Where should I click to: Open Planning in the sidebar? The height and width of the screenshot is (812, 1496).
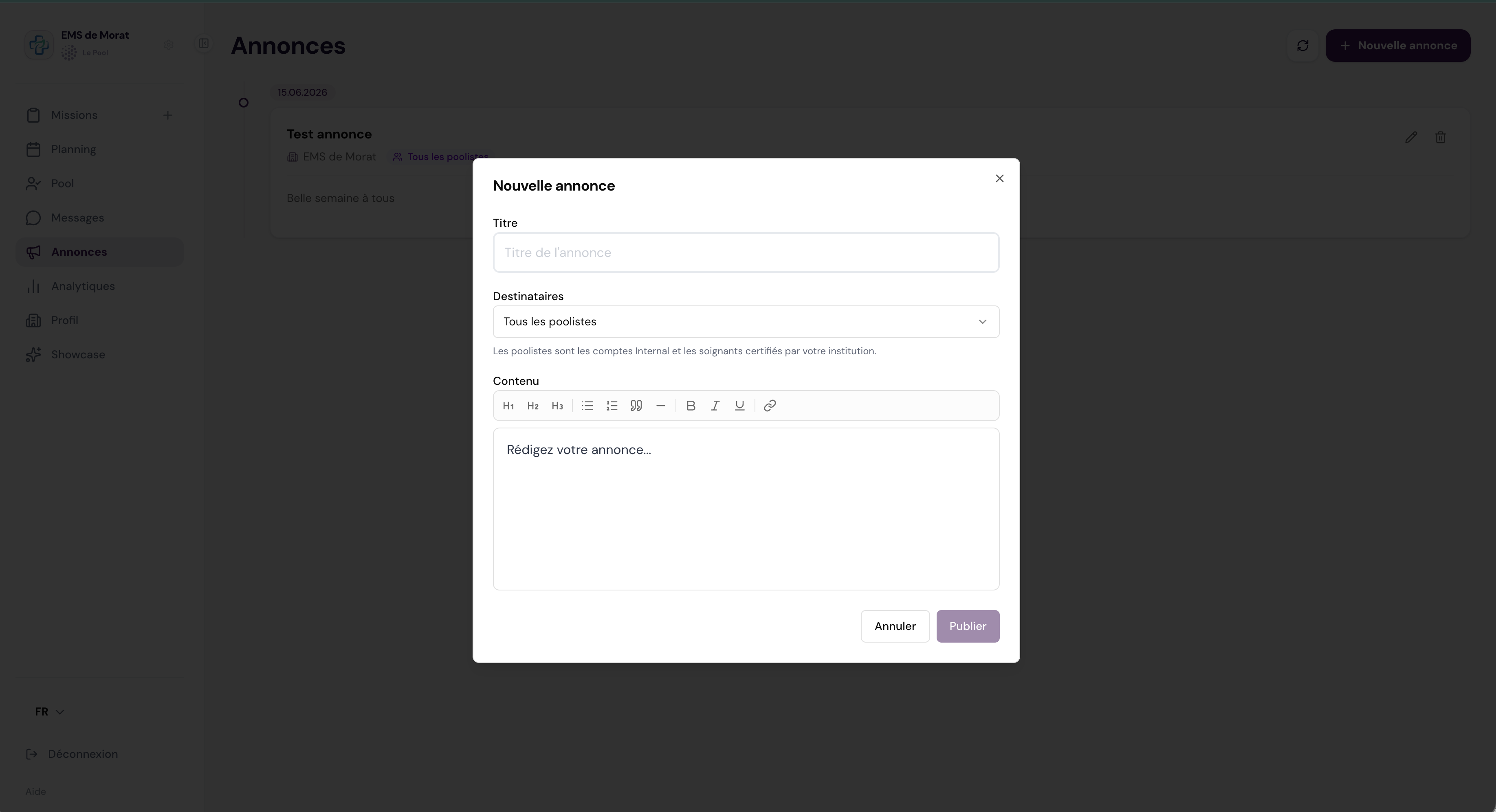tap(100, 150)
